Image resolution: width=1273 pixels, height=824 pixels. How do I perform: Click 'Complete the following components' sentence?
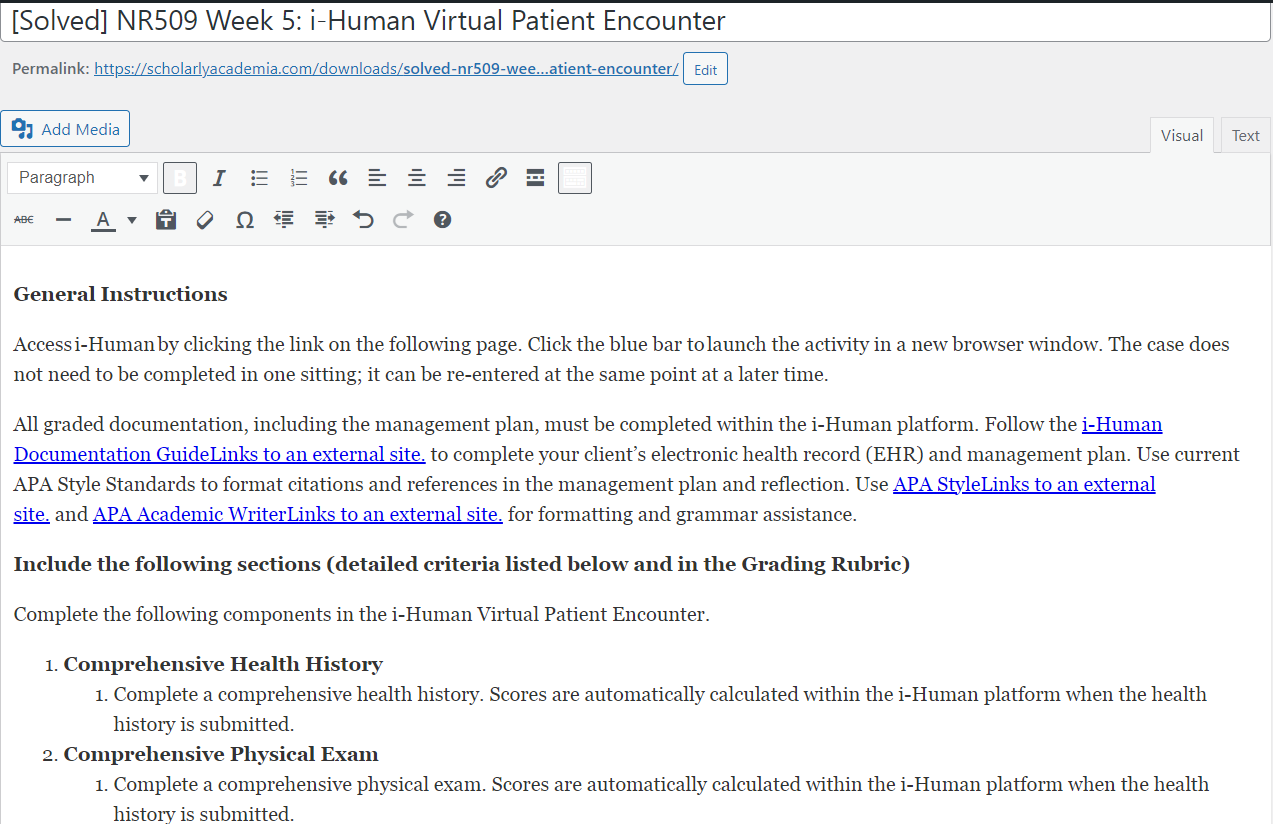pyautogui.click(x=362, y=614)
